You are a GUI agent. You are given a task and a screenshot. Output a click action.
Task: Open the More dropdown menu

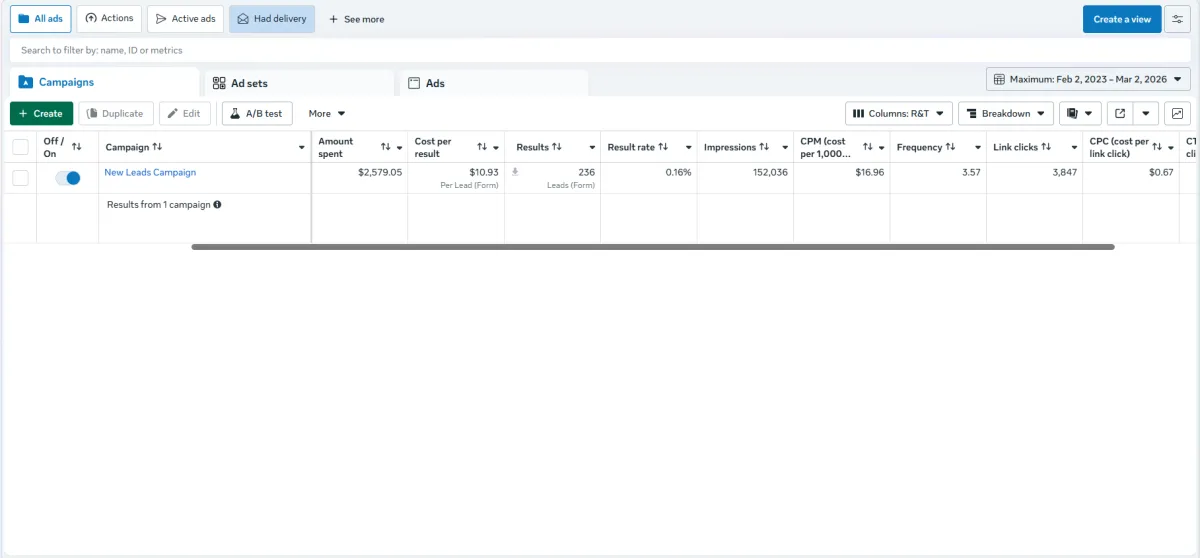[327, 114]
